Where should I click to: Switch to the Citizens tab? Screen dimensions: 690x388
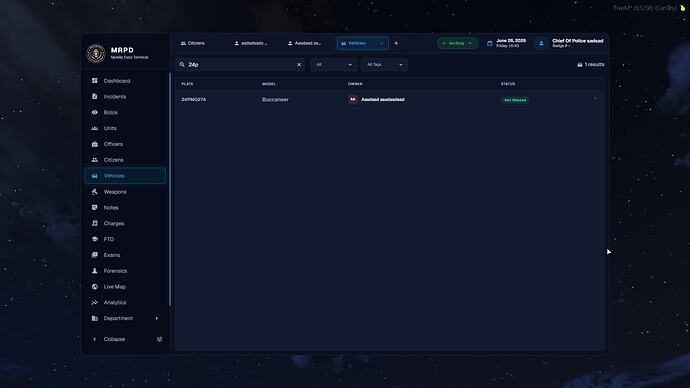193,43
